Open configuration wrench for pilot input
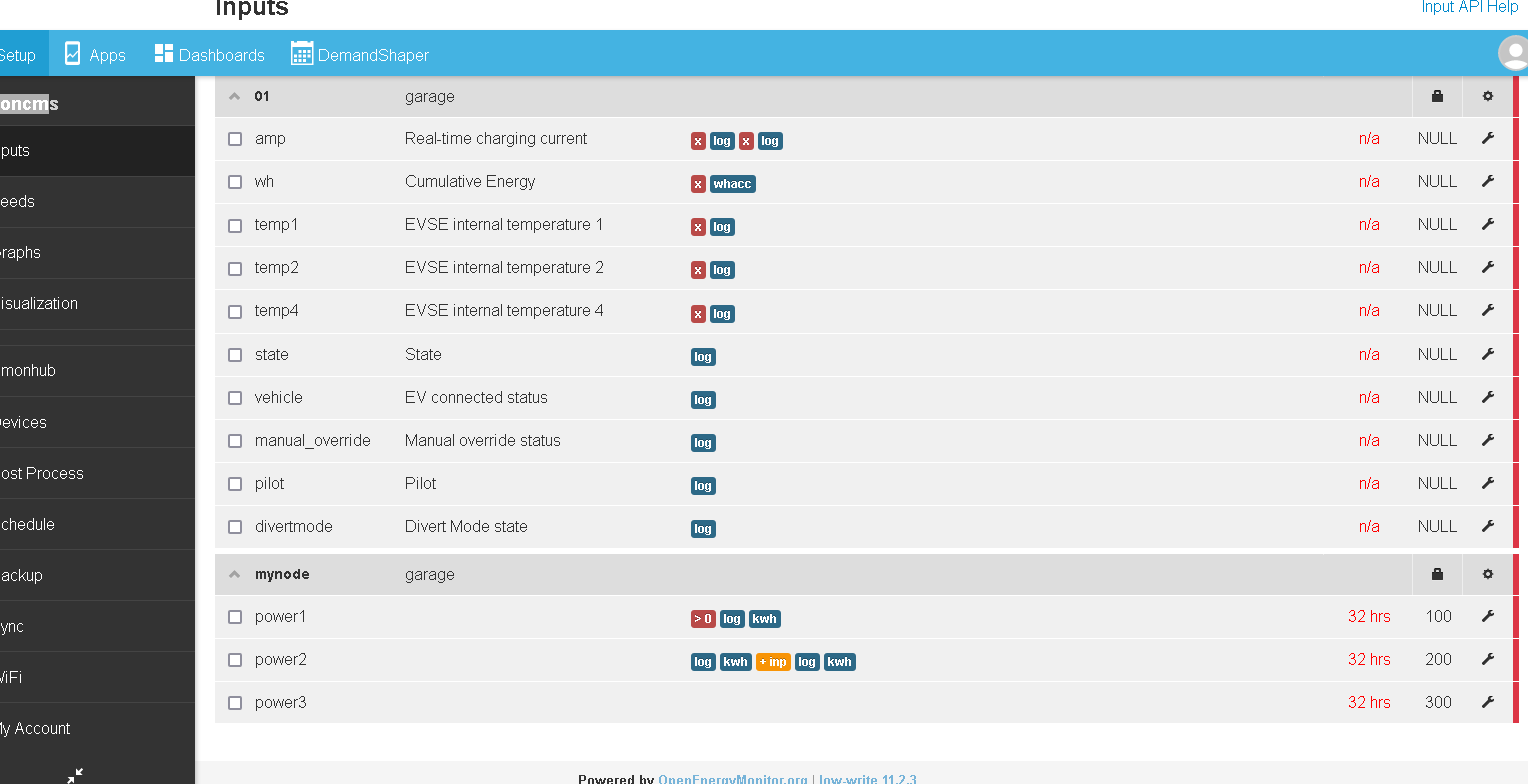Image resolution: width=1528 pixels, height=784 pixels. 1488,484
